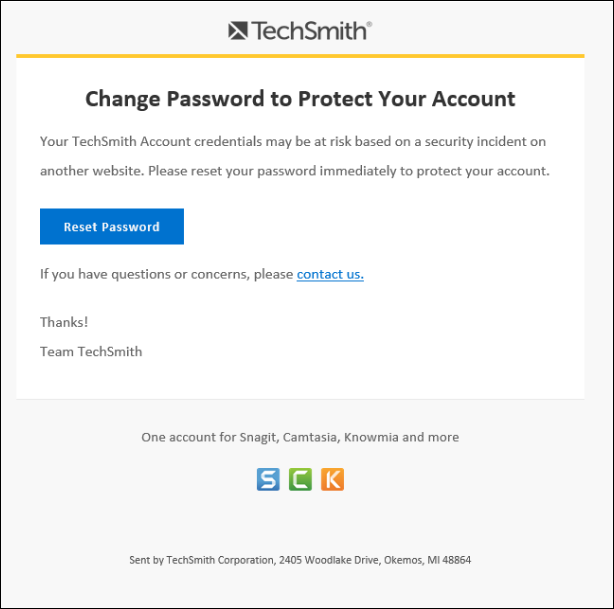This screenshot has height=609, width=614.
Task: Click the TechSmith logo mark symbol
Action: tap(238, 31)
